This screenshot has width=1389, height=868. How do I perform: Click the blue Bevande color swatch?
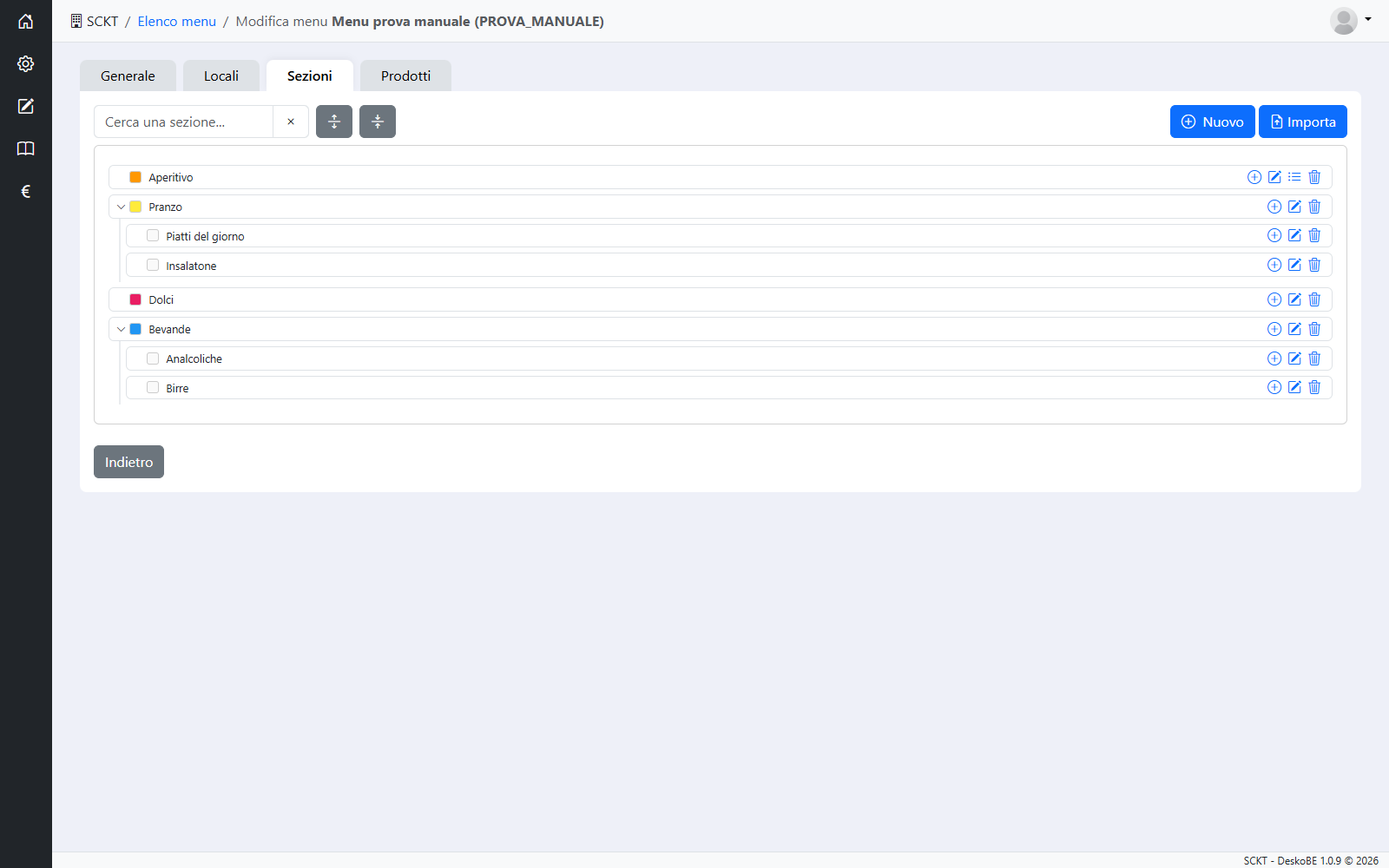(135, 329)
